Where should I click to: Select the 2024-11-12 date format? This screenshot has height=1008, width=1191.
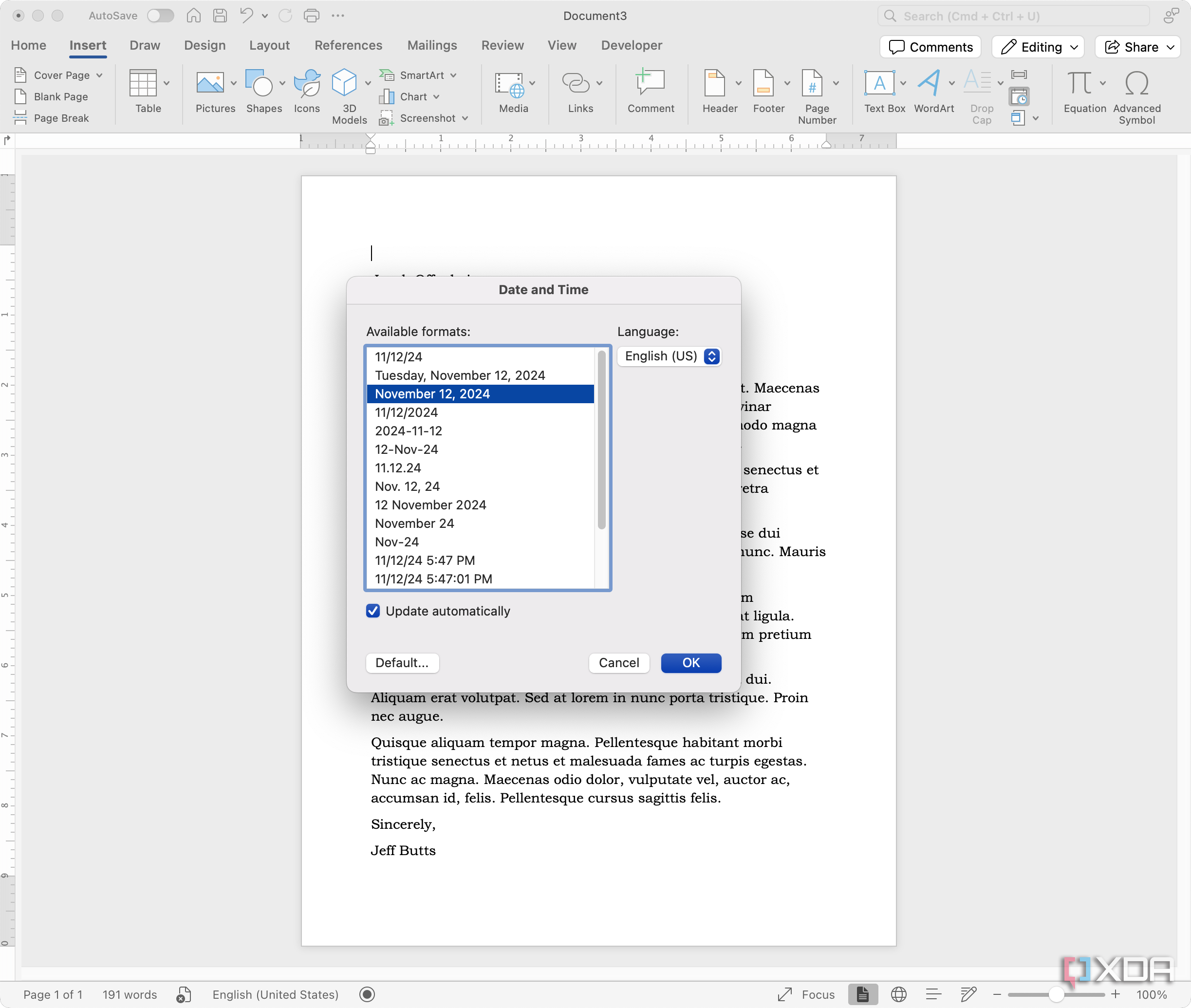point(481,431)
